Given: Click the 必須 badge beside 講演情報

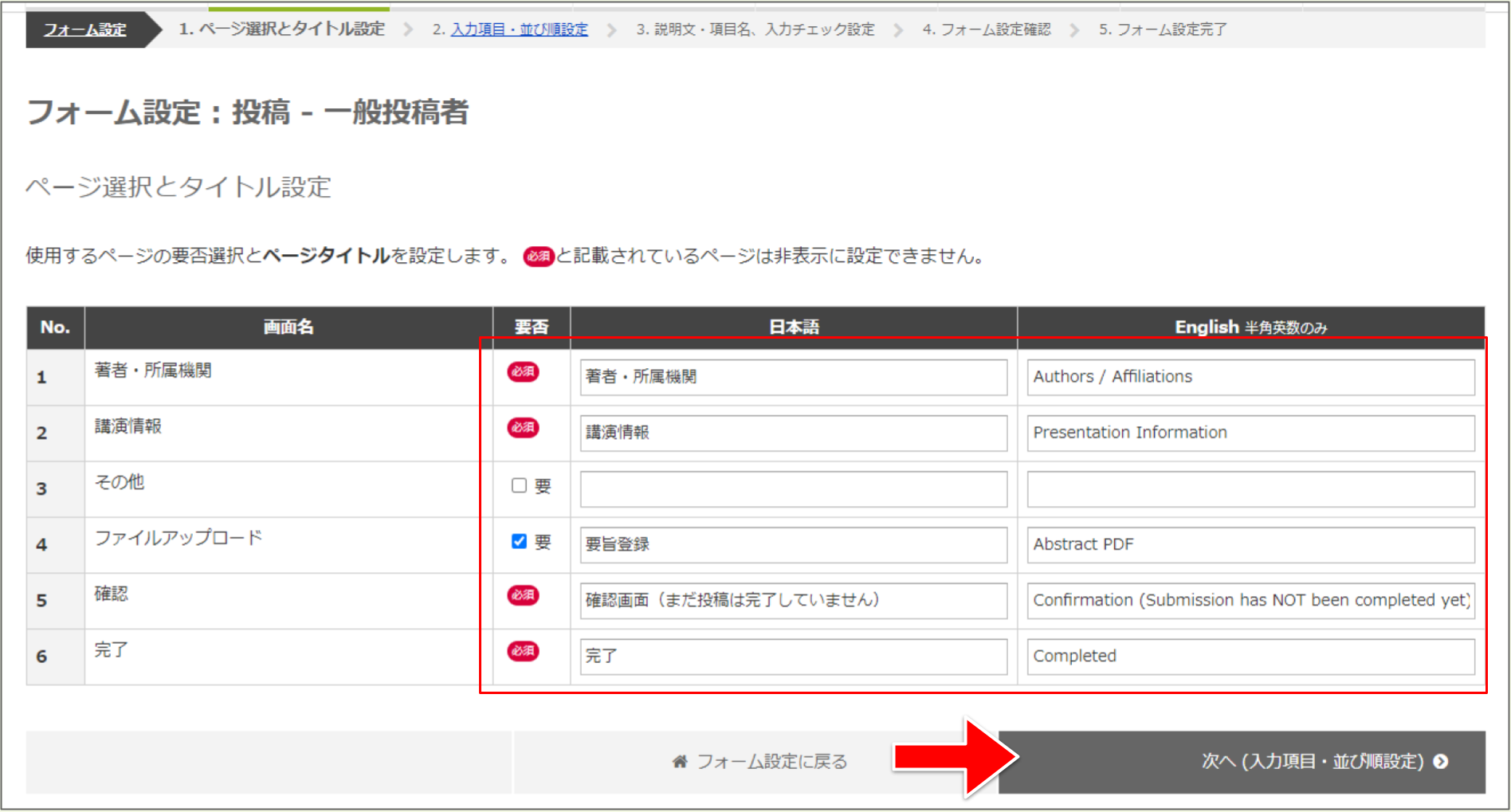Looking at the screenshot, I should tap(522, 428).
